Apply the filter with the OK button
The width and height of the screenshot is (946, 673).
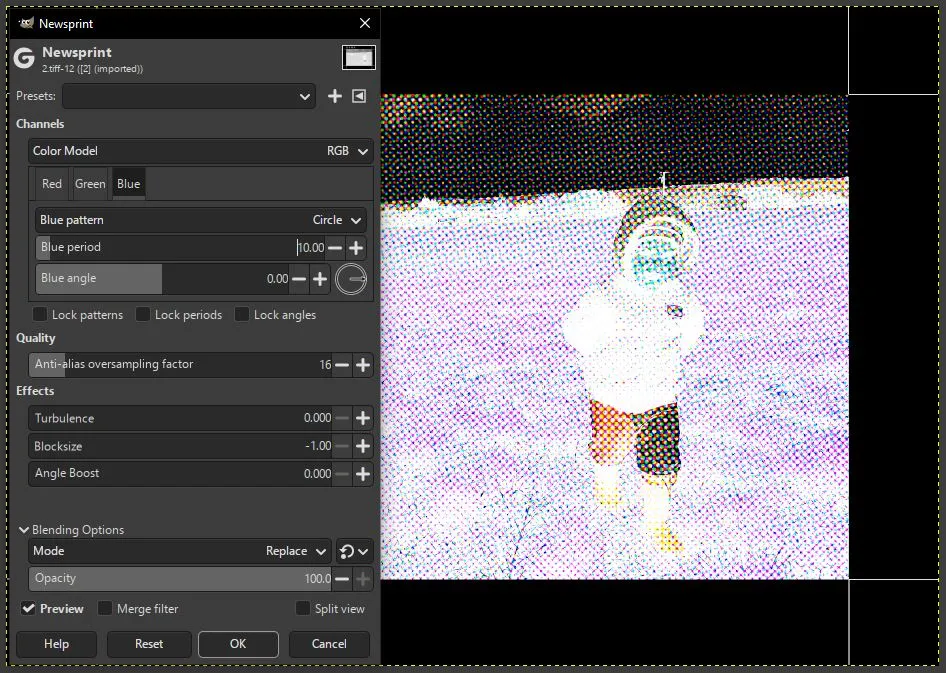pyautogui.click(x=238, y=644)
